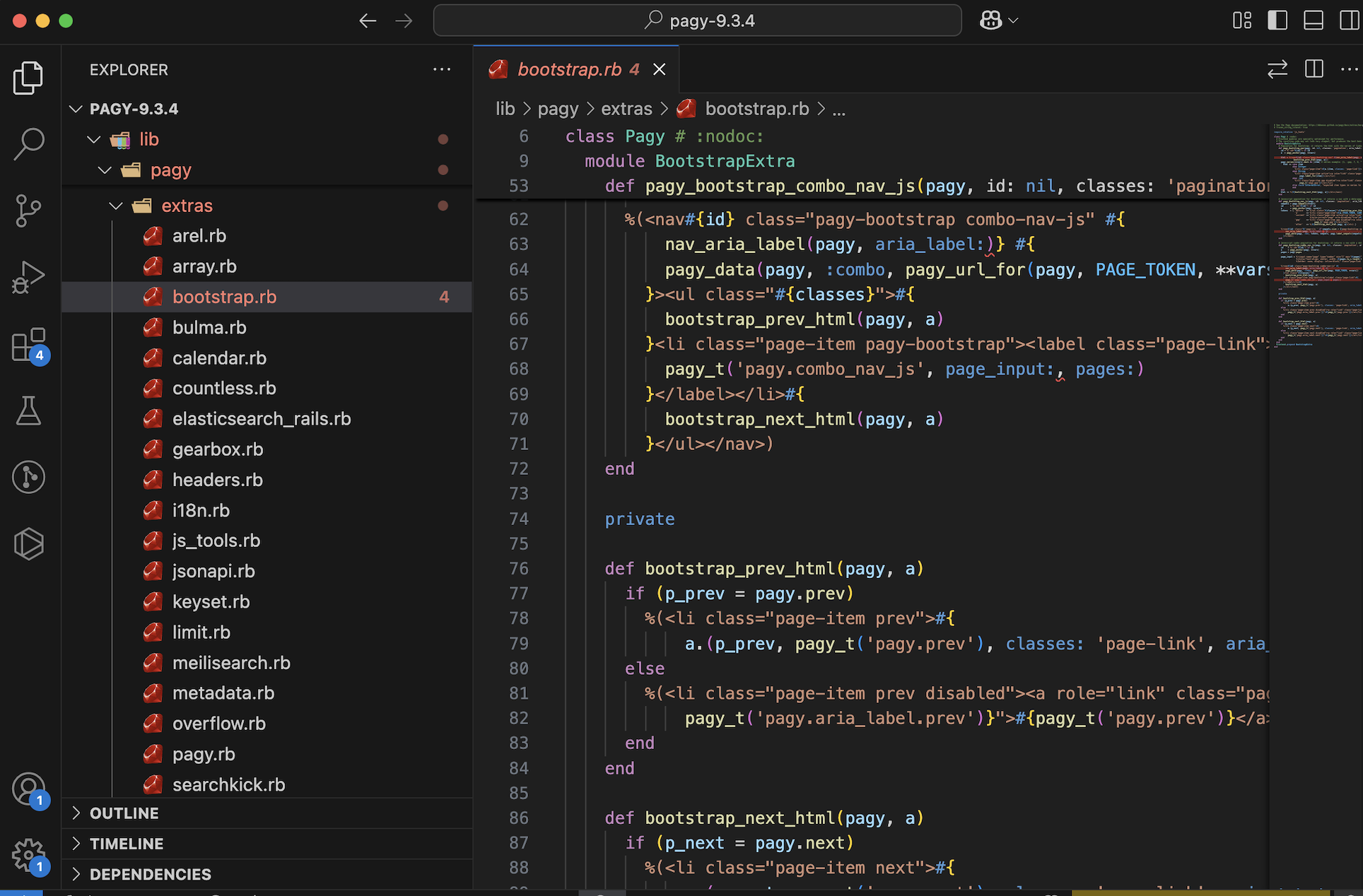Open the Source Control view
The image size is (1363, 896).
pos(28,210)
